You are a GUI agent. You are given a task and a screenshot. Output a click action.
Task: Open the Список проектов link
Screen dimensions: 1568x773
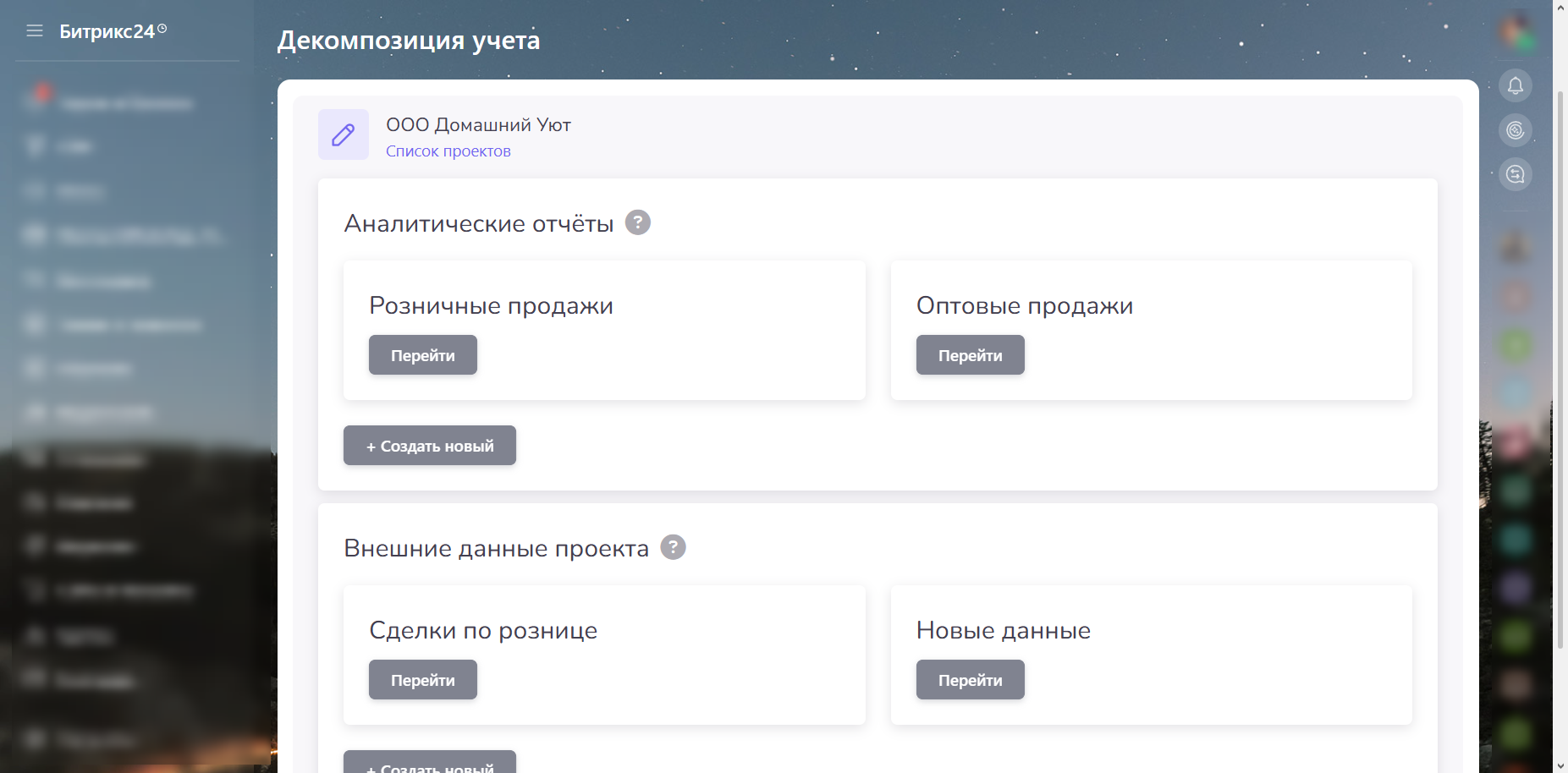pos(448,151)
